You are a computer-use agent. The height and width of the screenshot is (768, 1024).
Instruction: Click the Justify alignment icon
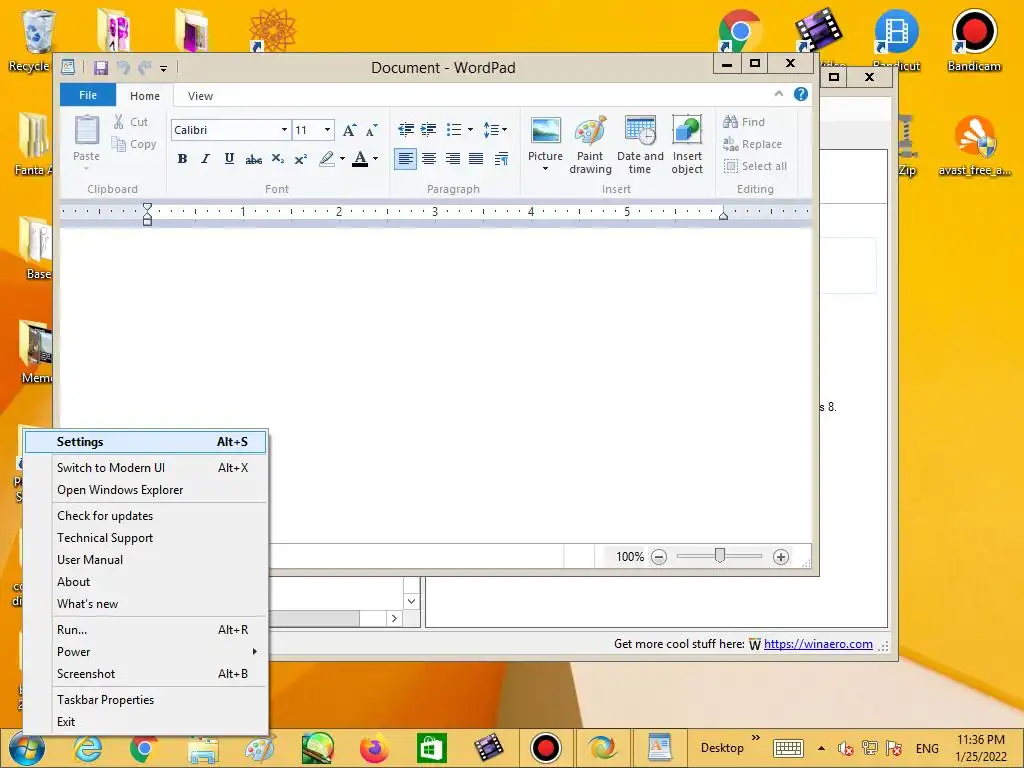pyautogui.click(x=476, y=159)
